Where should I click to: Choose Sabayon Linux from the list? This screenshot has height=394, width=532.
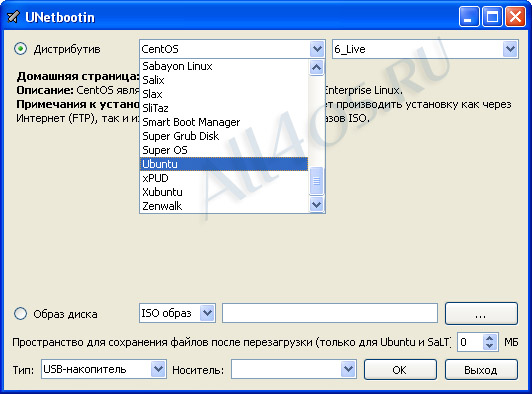point(224,66)
